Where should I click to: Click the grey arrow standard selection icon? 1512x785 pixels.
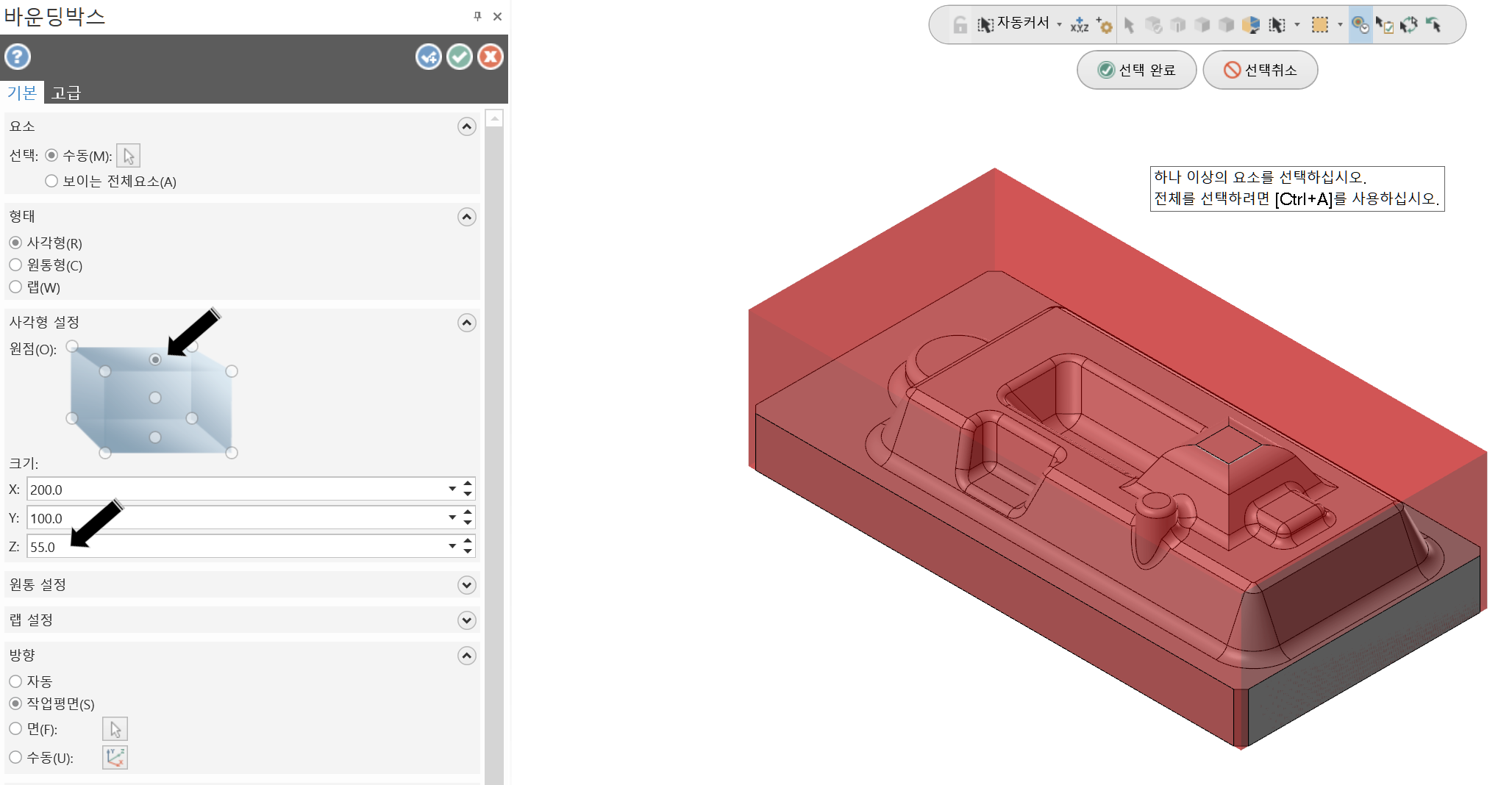(1130, 25)
